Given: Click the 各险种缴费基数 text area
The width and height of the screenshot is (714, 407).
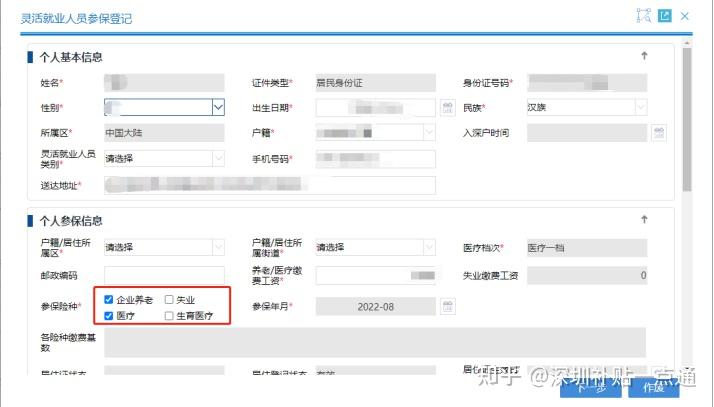Looking at the screenshot, I should pos(375,342).
